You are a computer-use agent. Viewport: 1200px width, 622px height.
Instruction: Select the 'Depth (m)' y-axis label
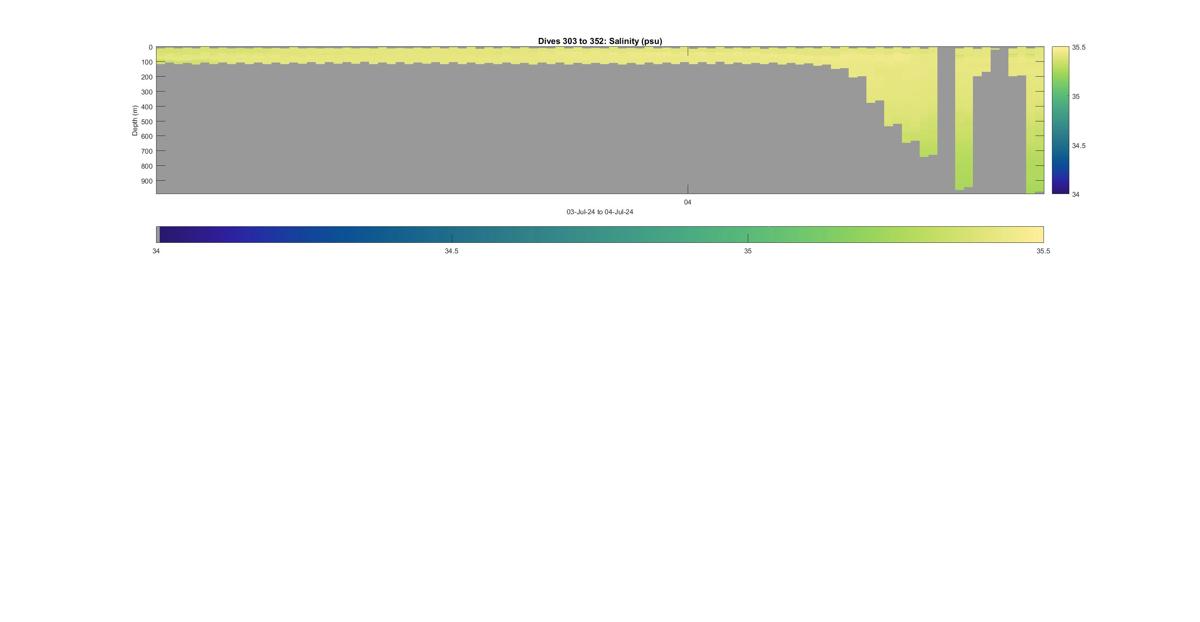coord(134,121)
